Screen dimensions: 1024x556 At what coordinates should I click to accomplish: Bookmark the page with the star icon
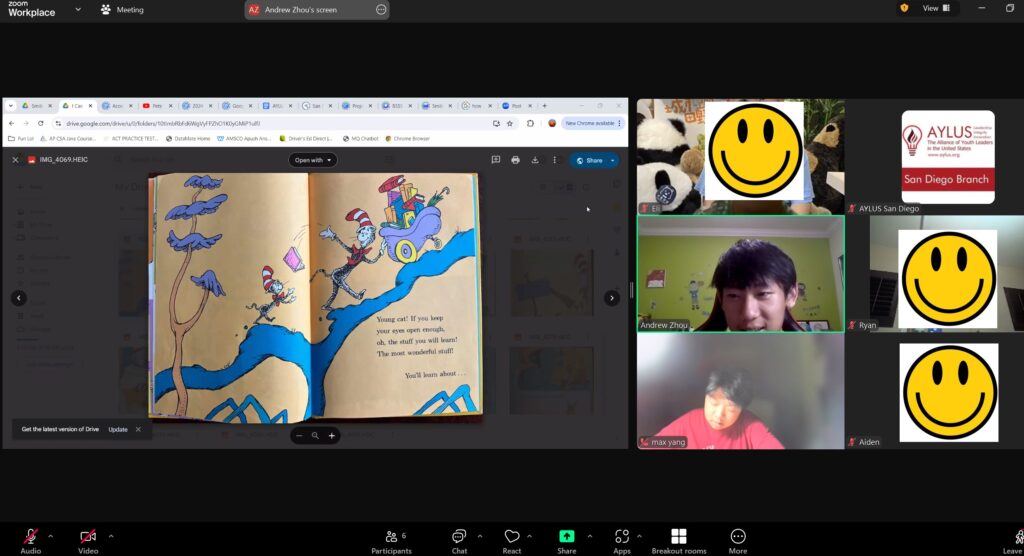(510, 123)
